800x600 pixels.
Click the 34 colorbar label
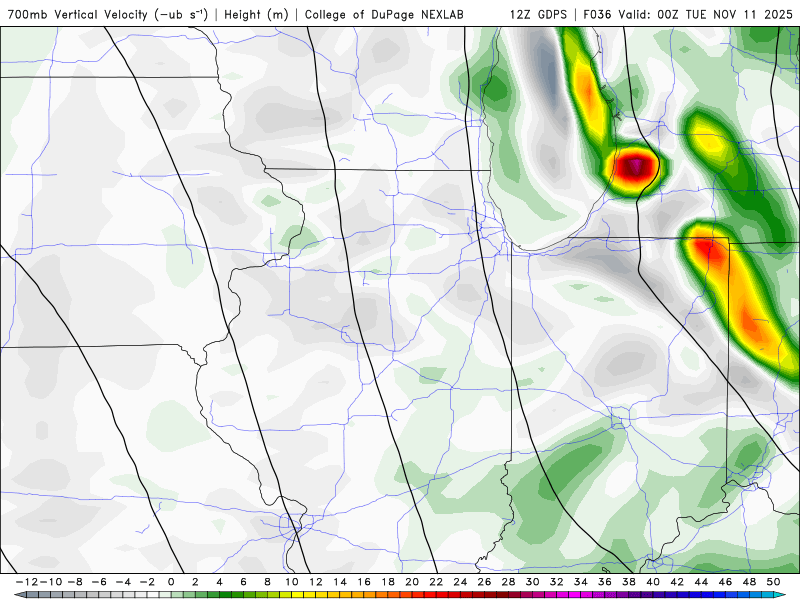[x=581, y=582]
